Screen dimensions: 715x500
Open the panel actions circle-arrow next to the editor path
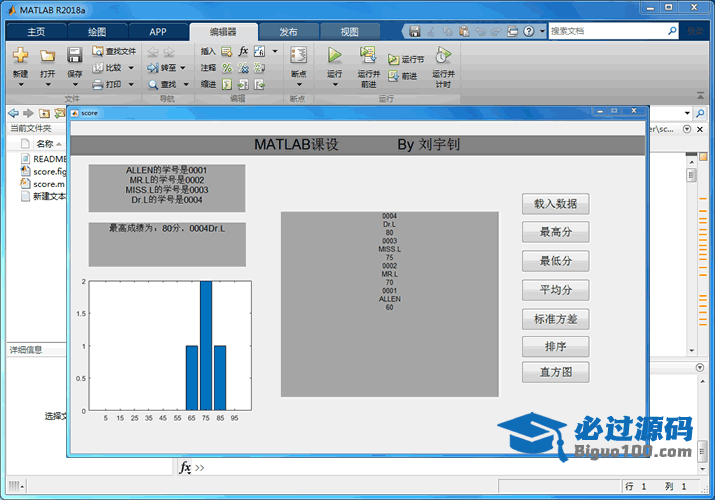pos(687,129)
